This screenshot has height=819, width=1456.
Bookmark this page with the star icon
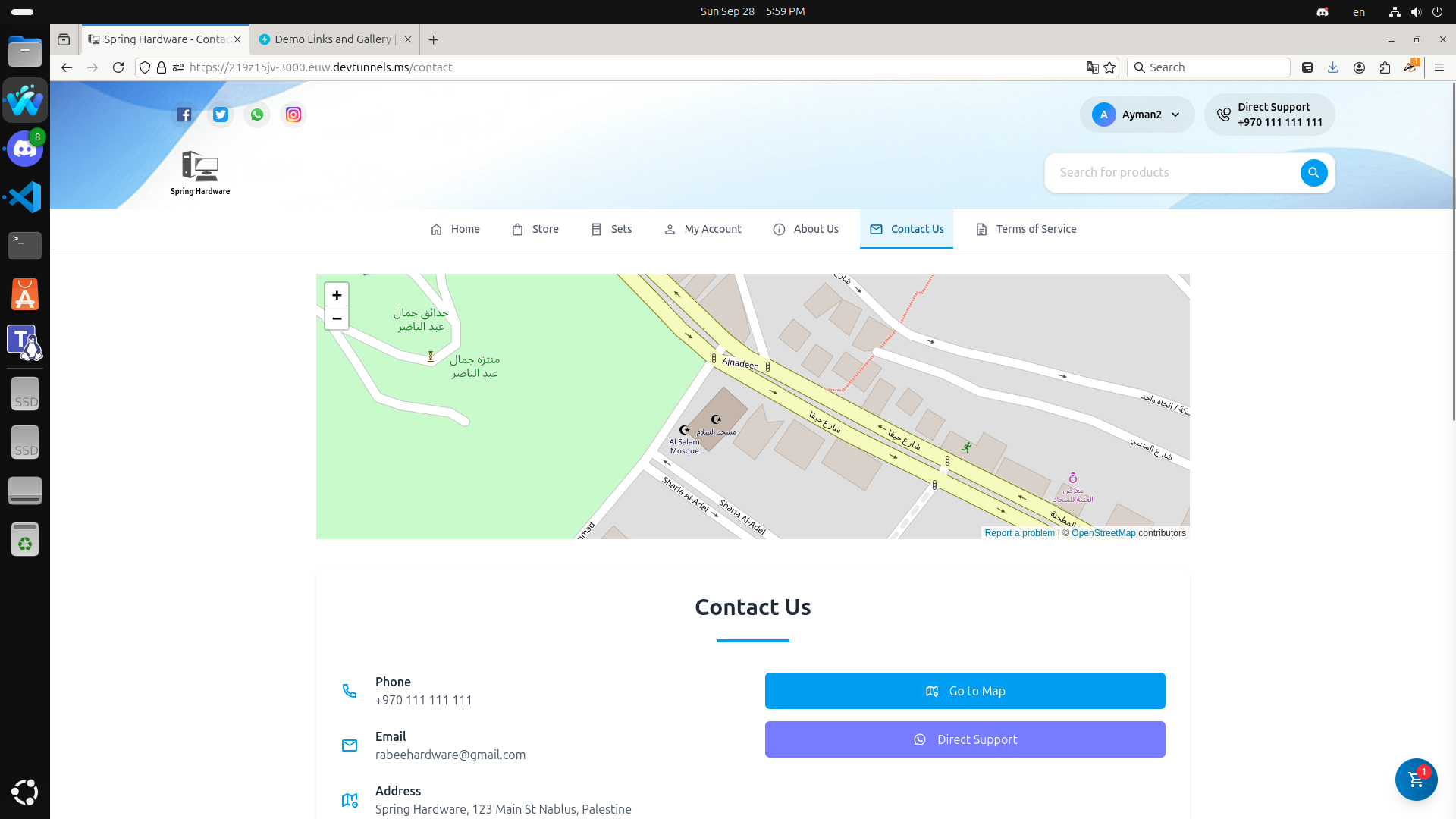1109,67
